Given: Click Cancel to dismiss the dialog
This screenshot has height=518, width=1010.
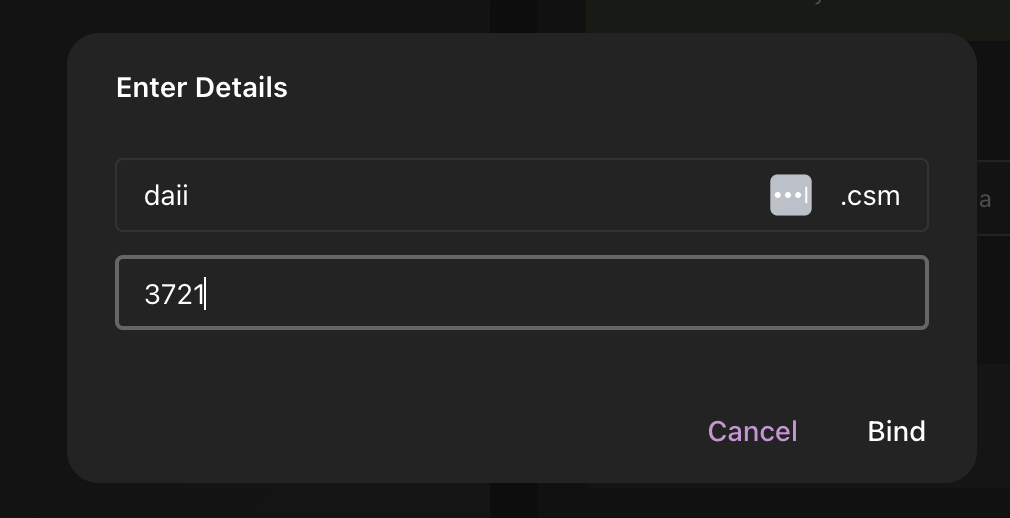Looking at the screenshot, I should (752, 431).
